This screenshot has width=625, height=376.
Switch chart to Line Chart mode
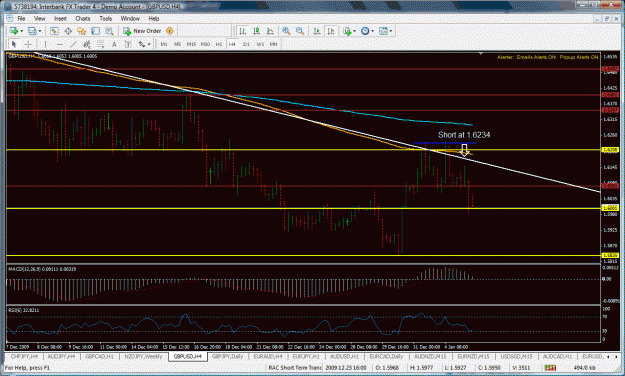click(x=270, y=31)
